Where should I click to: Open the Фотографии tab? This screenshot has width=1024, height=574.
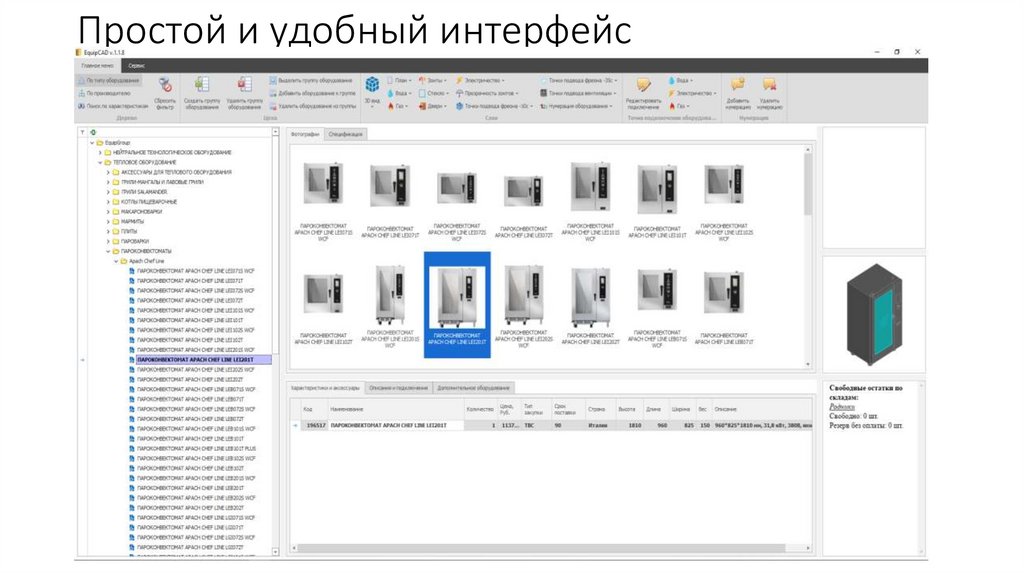tap(305, 134)
